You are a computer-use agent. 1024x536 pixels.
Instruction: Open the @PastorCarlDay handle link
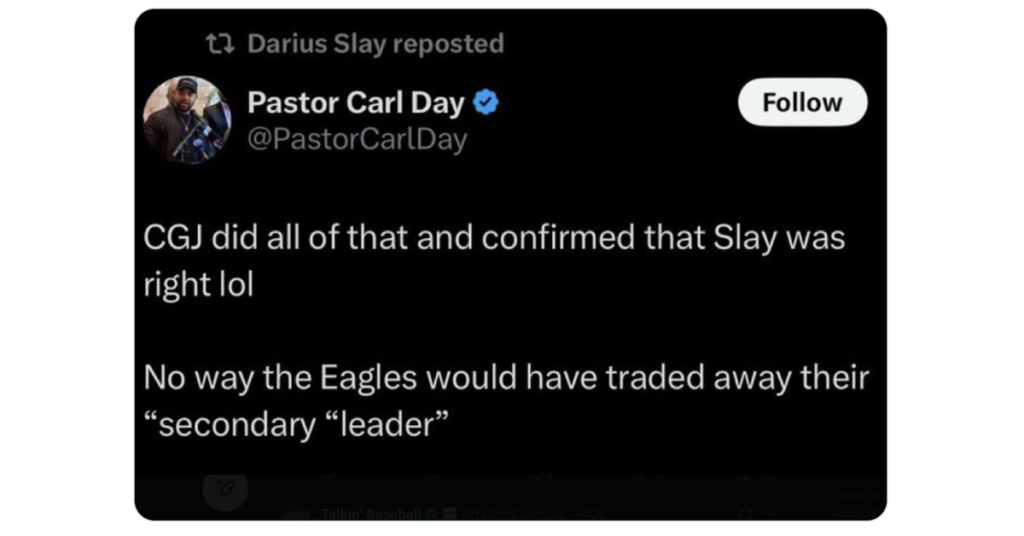coord(357,140)
